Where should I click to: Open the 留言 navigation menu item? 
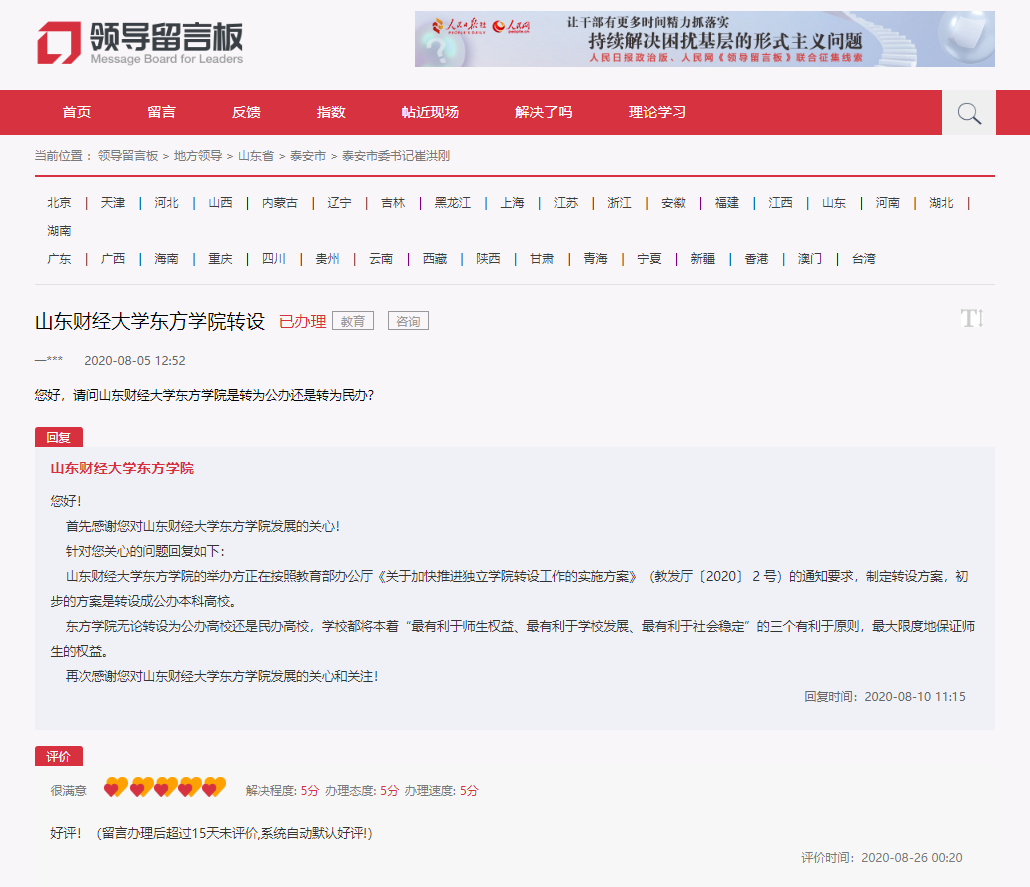[161, 112]
